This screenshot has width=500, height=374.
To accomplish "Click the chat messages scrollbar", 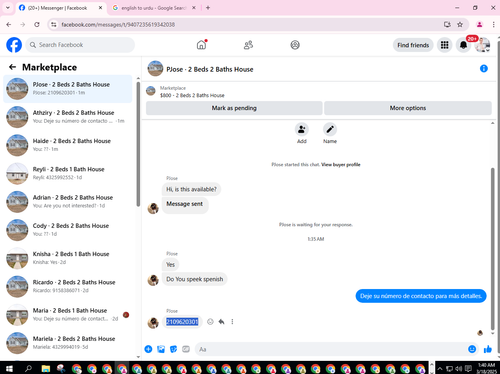I will (493, 248).
